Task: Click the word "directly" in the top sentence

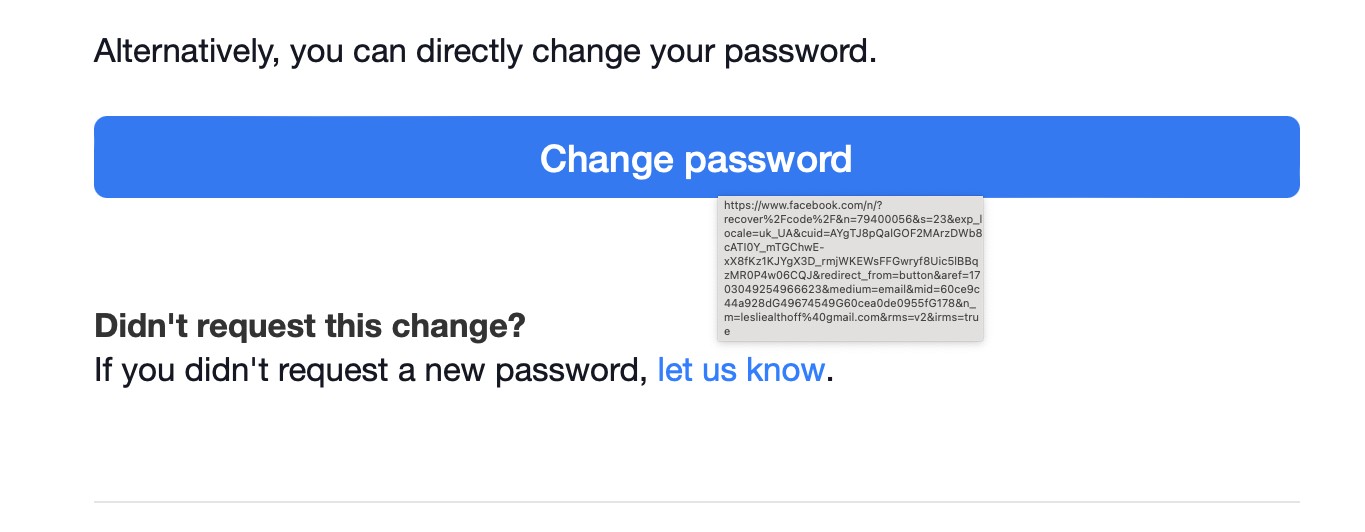Action: 470,50
